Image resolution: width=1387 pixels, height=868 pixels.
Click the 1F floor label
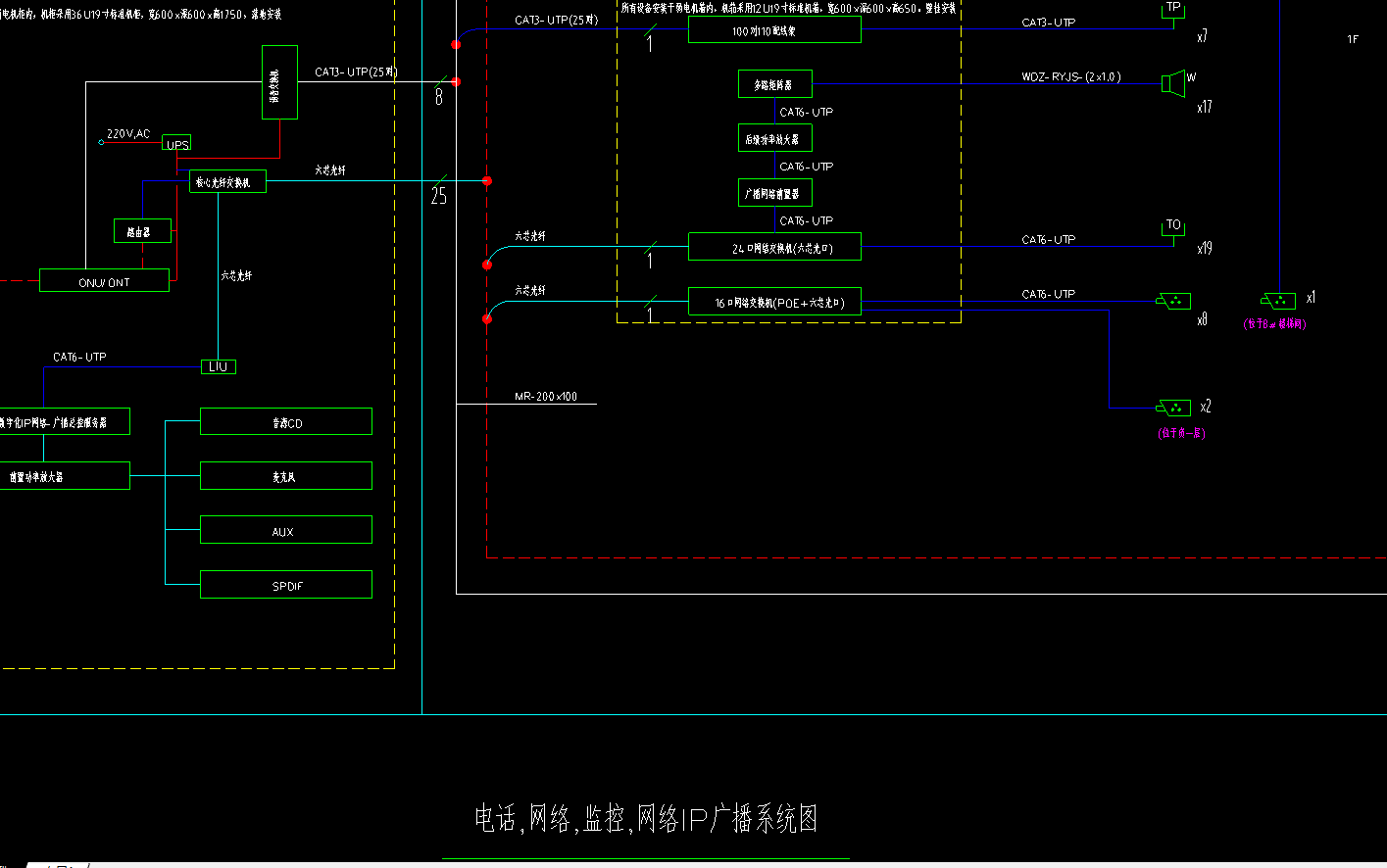point(1353,39)
